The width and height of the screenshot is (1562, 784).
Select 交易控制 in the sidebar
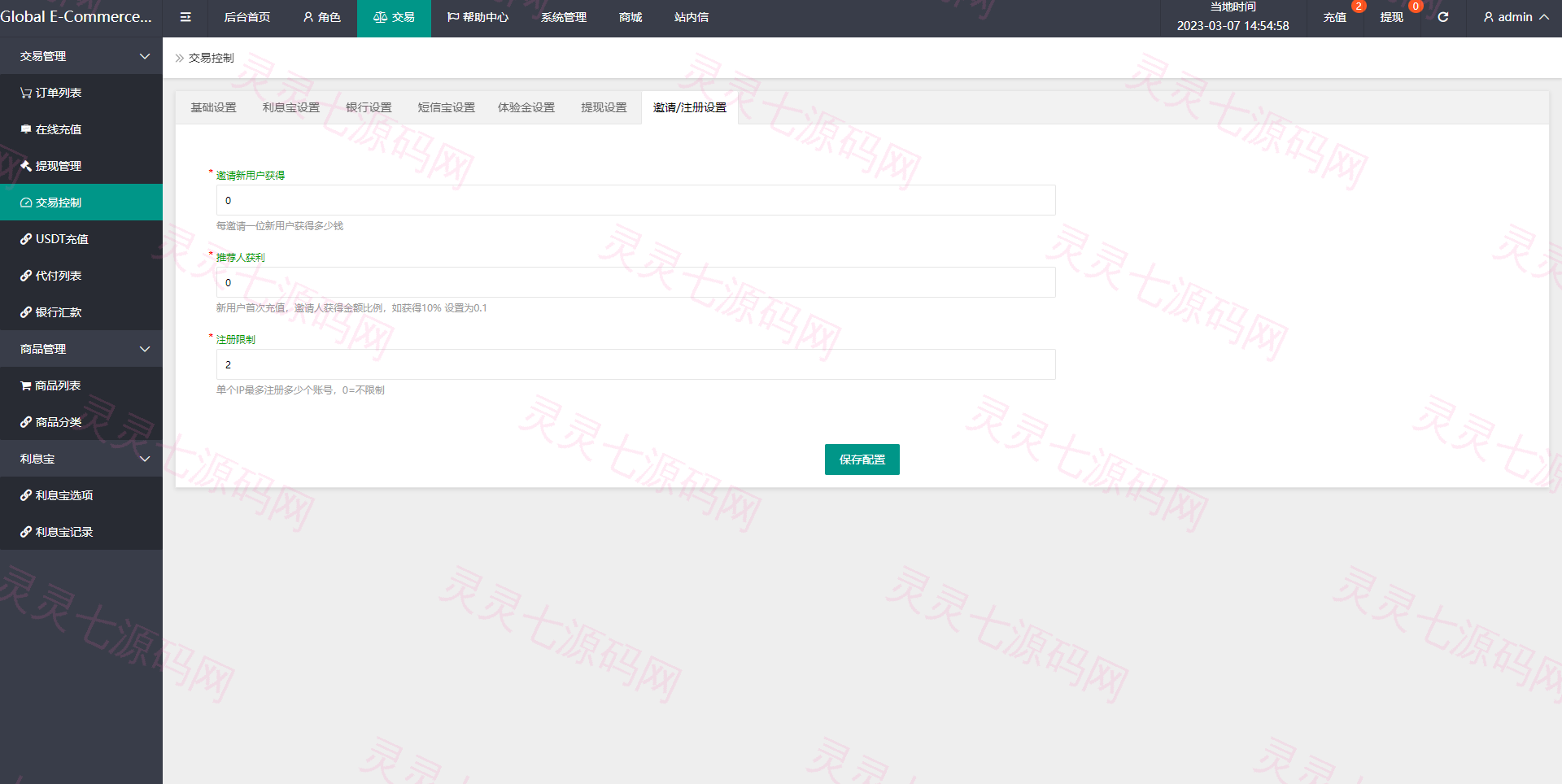tap(81, 203)
